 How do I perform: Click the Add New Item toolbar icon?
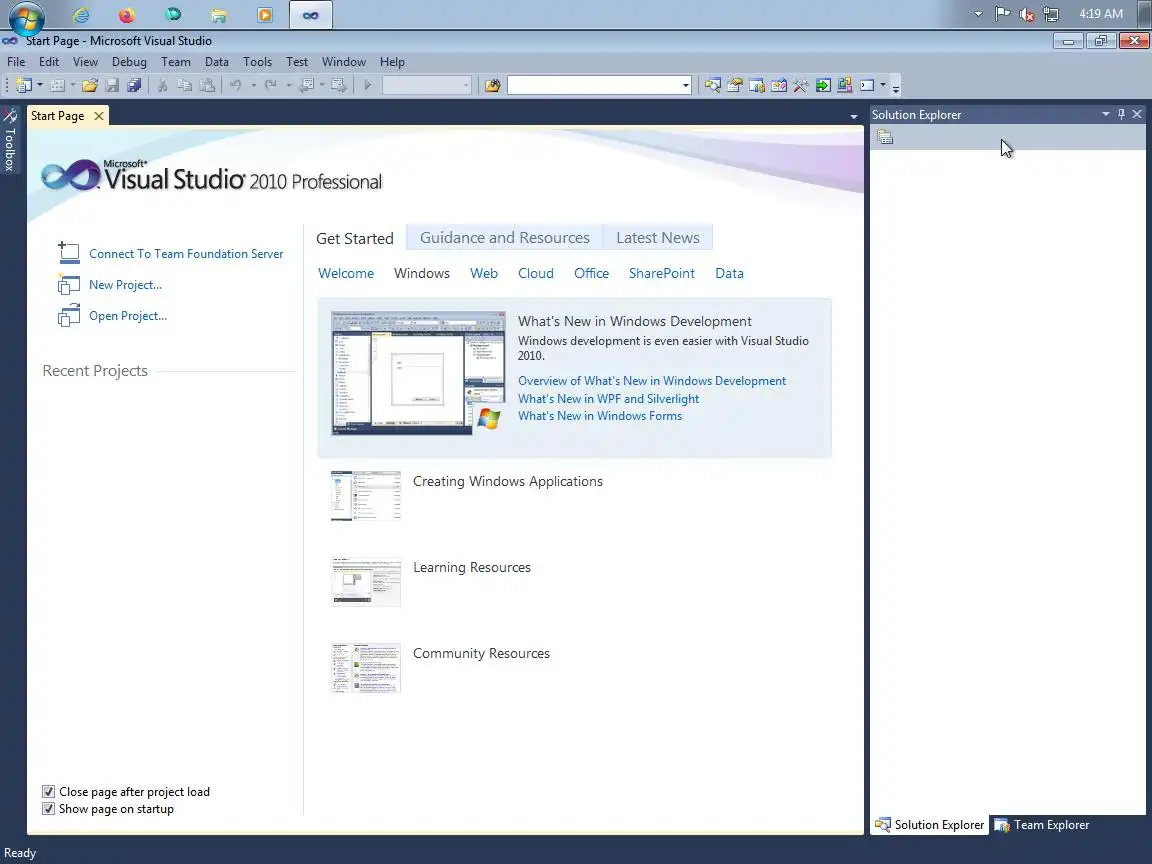tap(57, 85)
